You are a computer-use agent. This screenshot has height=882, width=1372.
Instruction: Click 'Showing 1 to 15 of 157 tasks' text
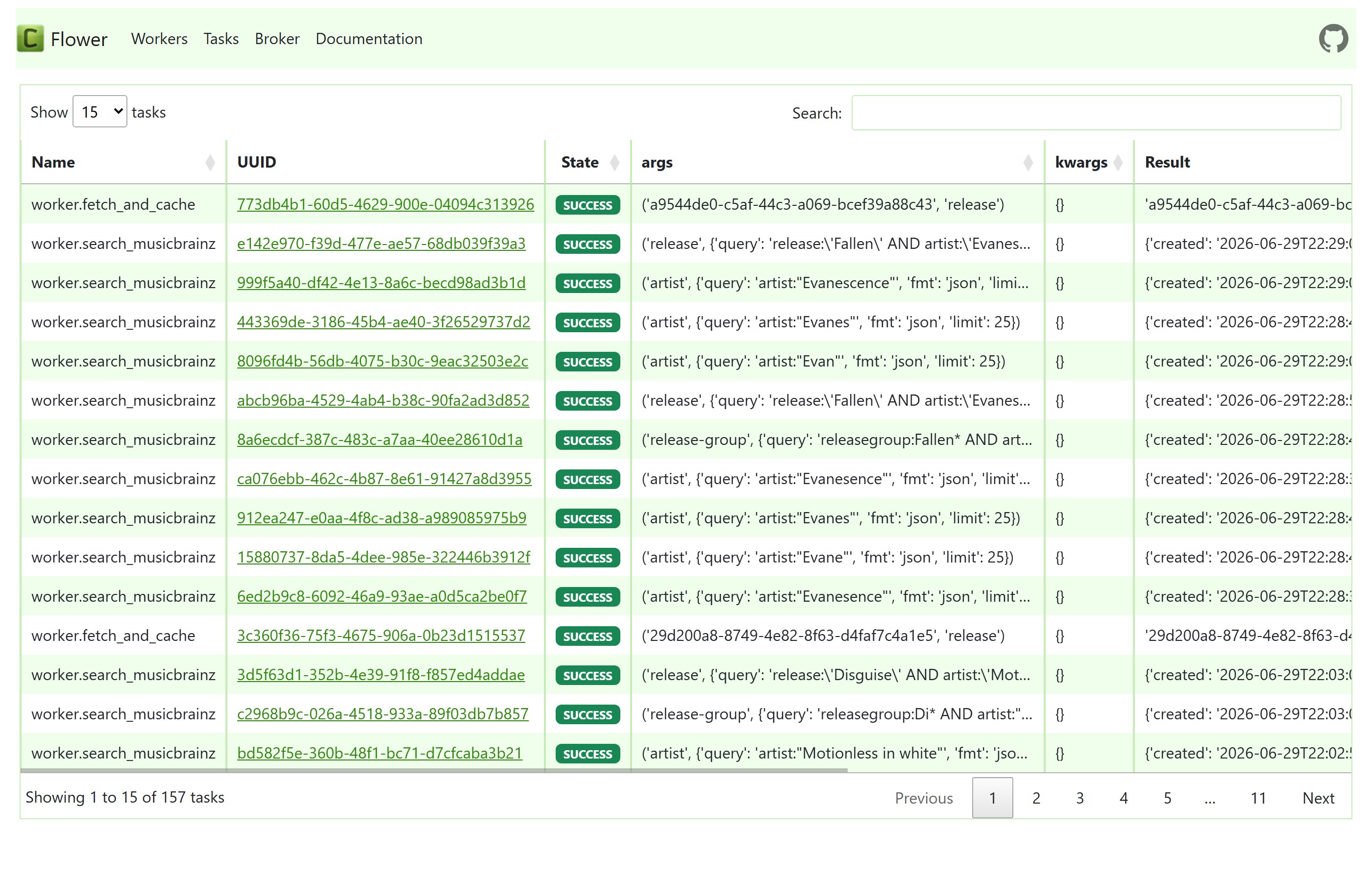[125, 797]
